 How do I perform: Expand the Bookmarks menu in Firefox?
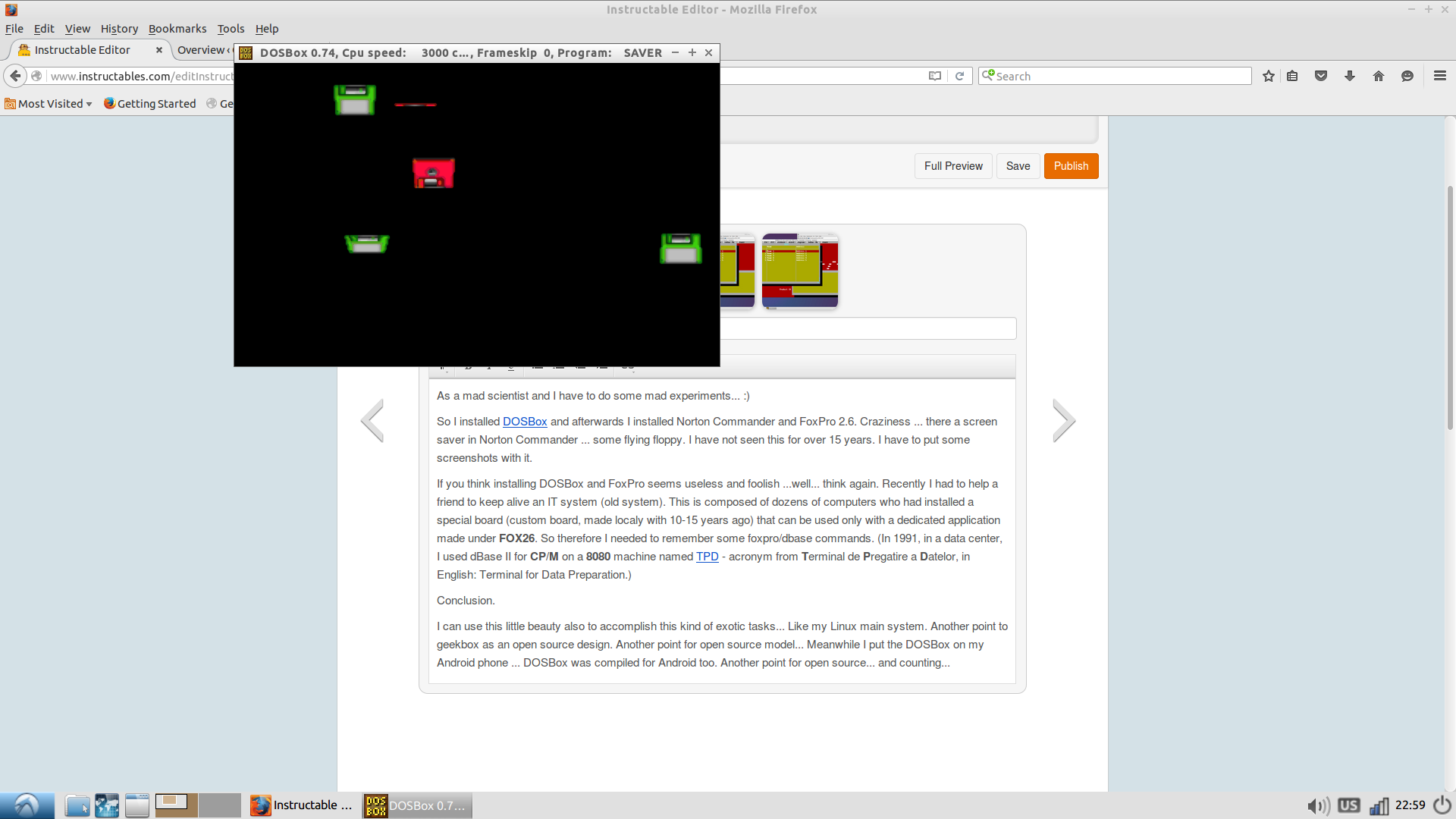pyautogui.click(x=175, y=27)
